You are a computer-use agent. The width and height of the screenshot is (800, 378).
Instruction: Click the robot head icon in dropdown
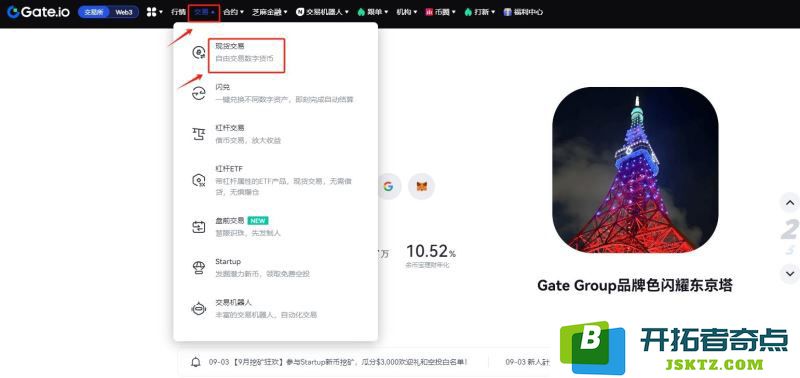point(198,309)
